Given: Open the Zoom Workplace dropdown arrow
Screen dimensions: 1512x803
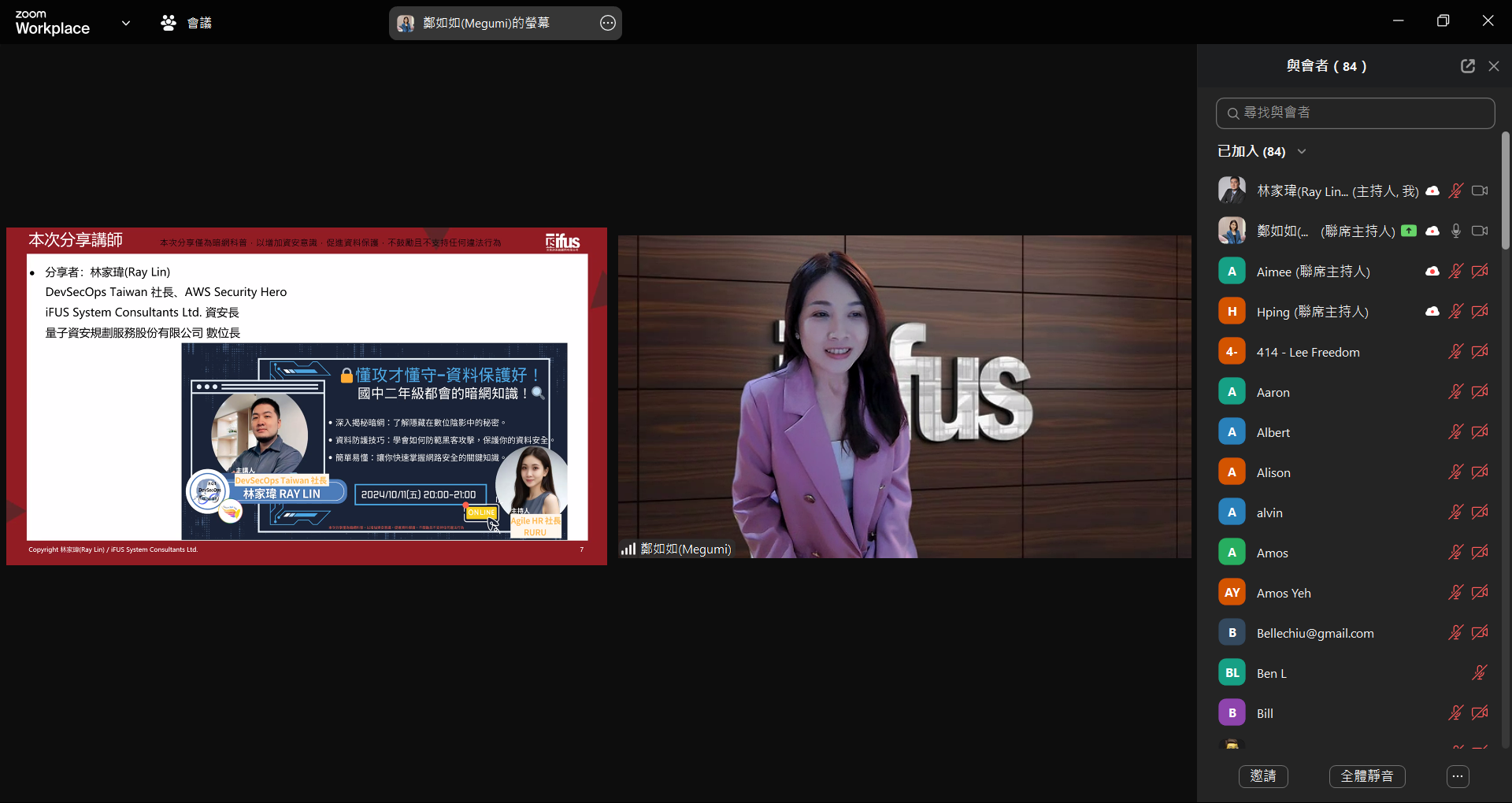Looking at the screenshot, I should click(x=126, y=23).
